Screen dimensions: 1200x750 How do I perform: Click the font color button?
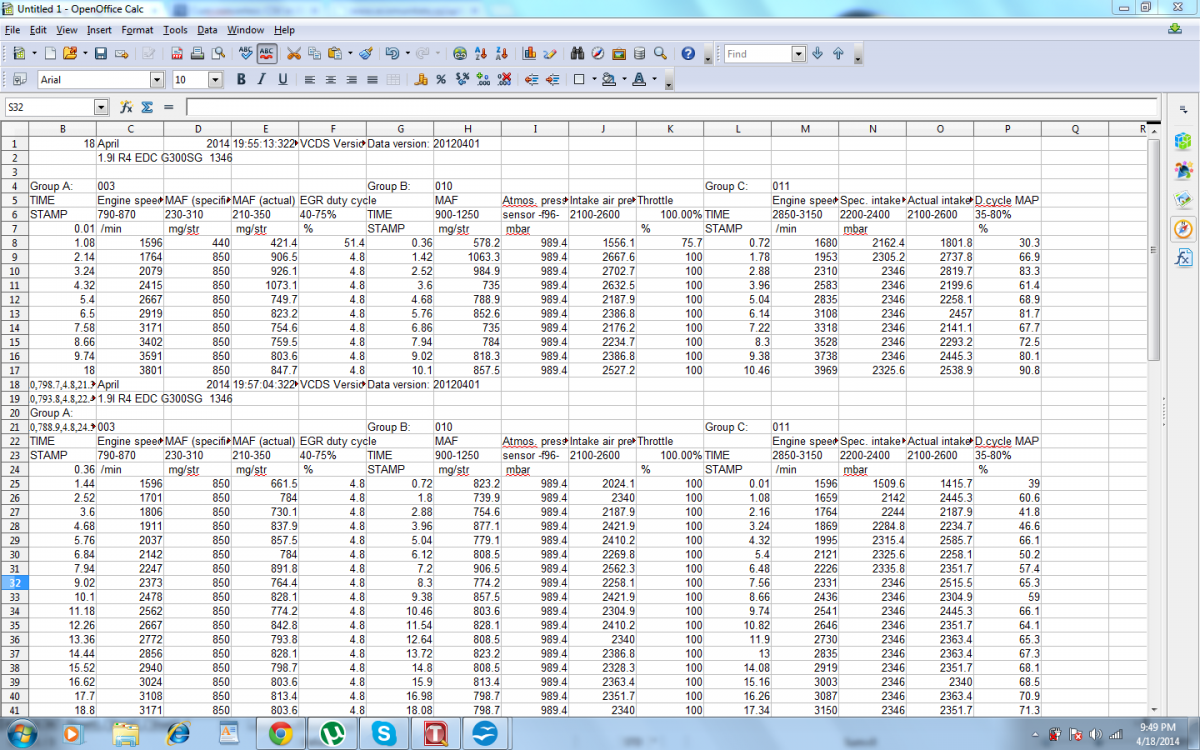click(x=639, y=79)
